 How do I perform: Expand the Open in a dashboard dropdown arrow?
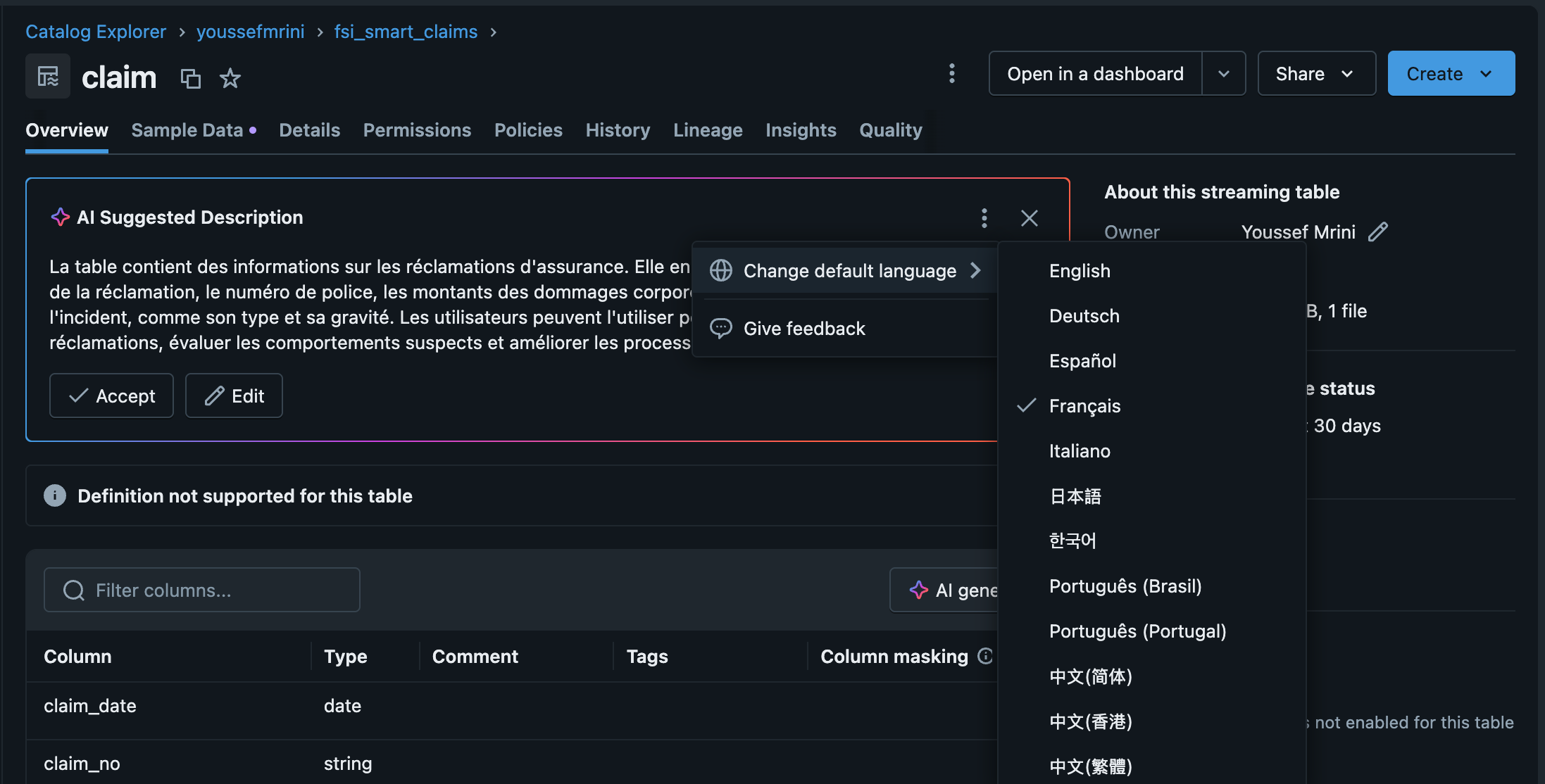(1224, 74)
